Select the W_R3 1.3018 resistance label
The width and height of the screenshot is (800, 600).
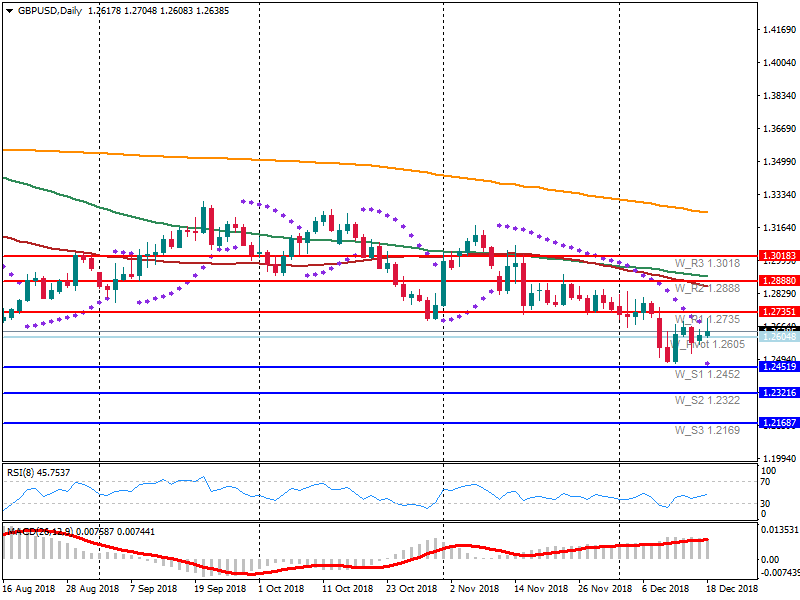706,263
